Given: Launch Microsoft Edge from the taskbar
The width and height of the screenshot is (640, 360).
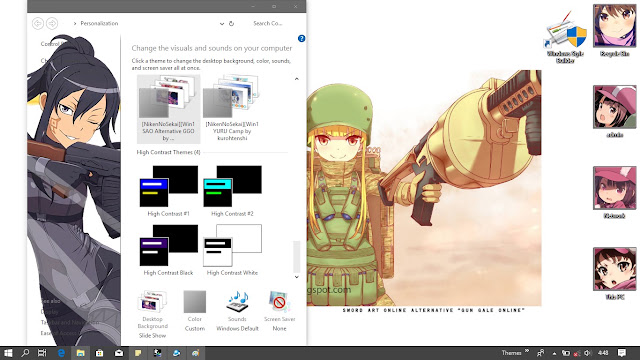Looking at the screenshot, I should (61, 353).
